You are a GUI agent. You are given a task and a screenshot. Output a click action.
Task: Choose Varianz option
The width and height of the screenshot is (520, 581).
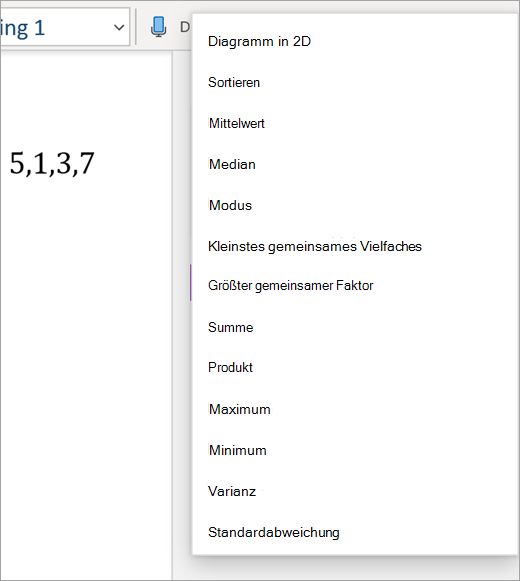[232, 491]
